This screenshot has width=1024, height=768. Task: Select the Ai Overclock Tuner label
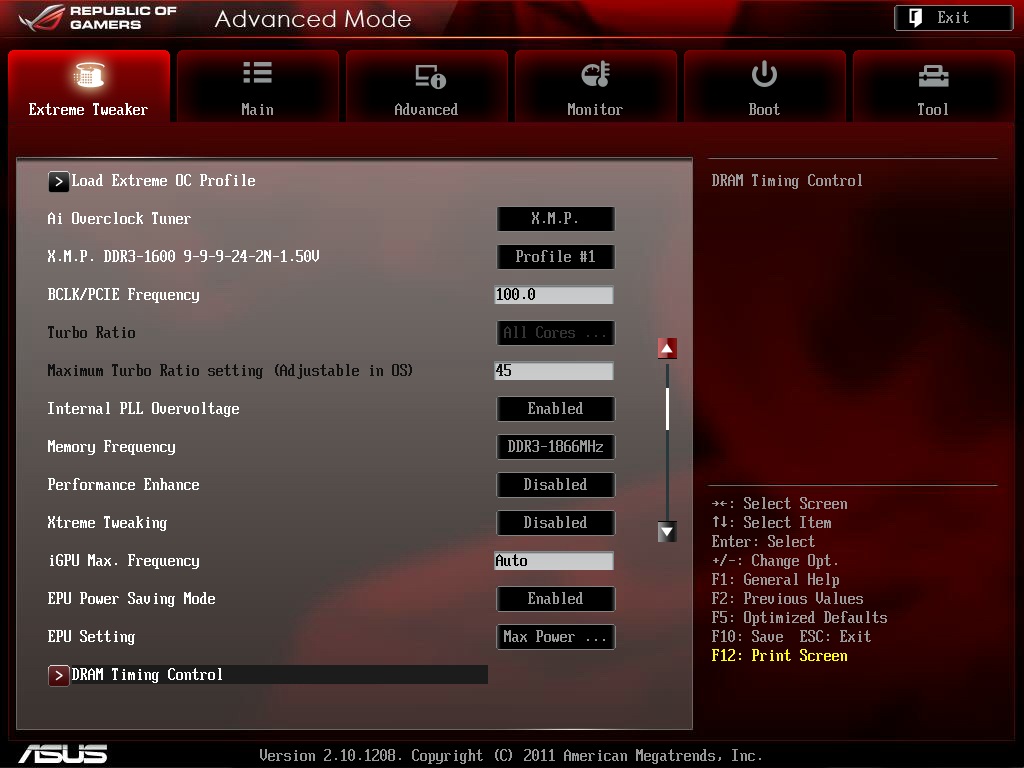(119, 219)
